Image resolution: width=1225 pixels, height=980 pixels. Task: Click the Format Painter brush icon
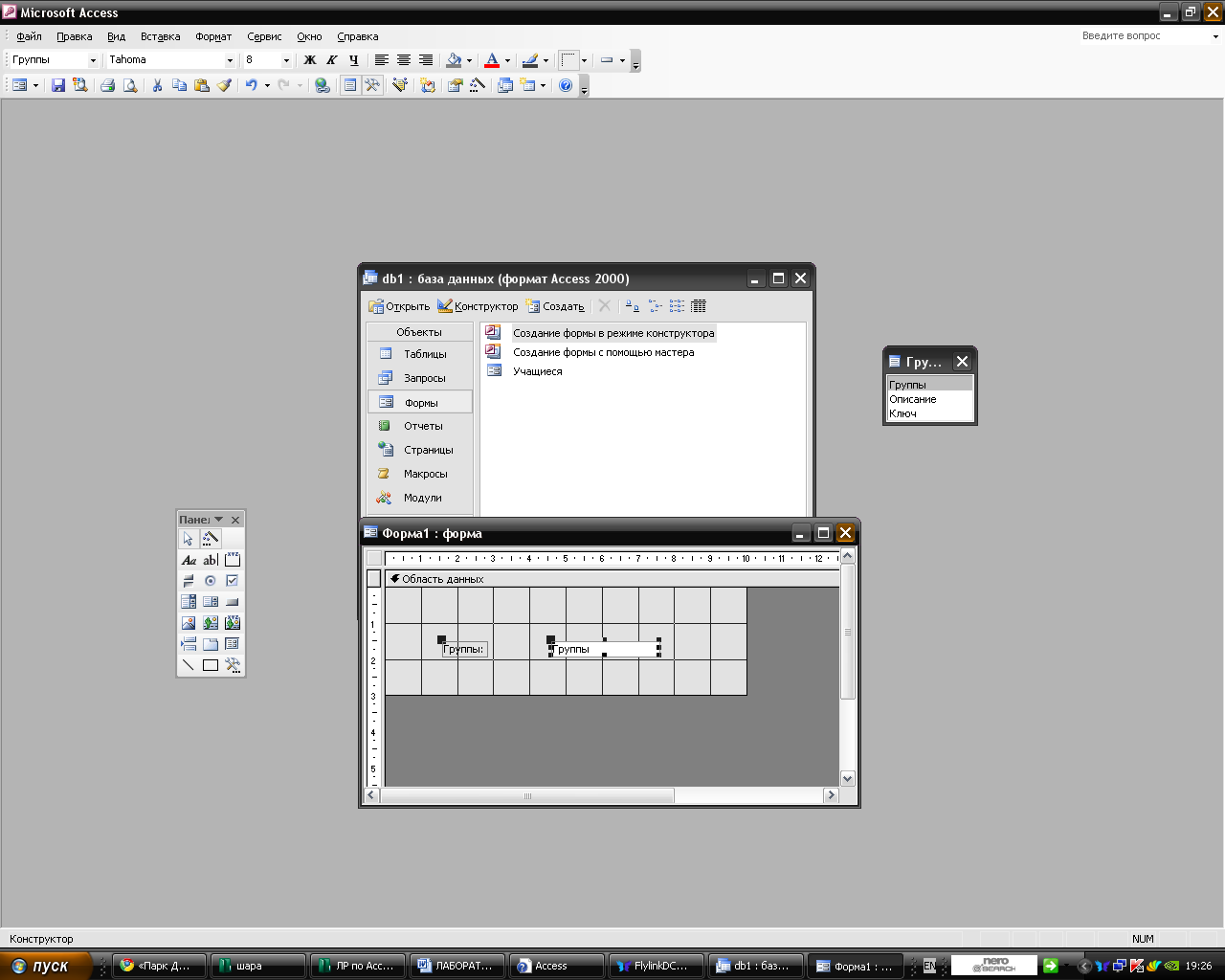pos(224,85)
